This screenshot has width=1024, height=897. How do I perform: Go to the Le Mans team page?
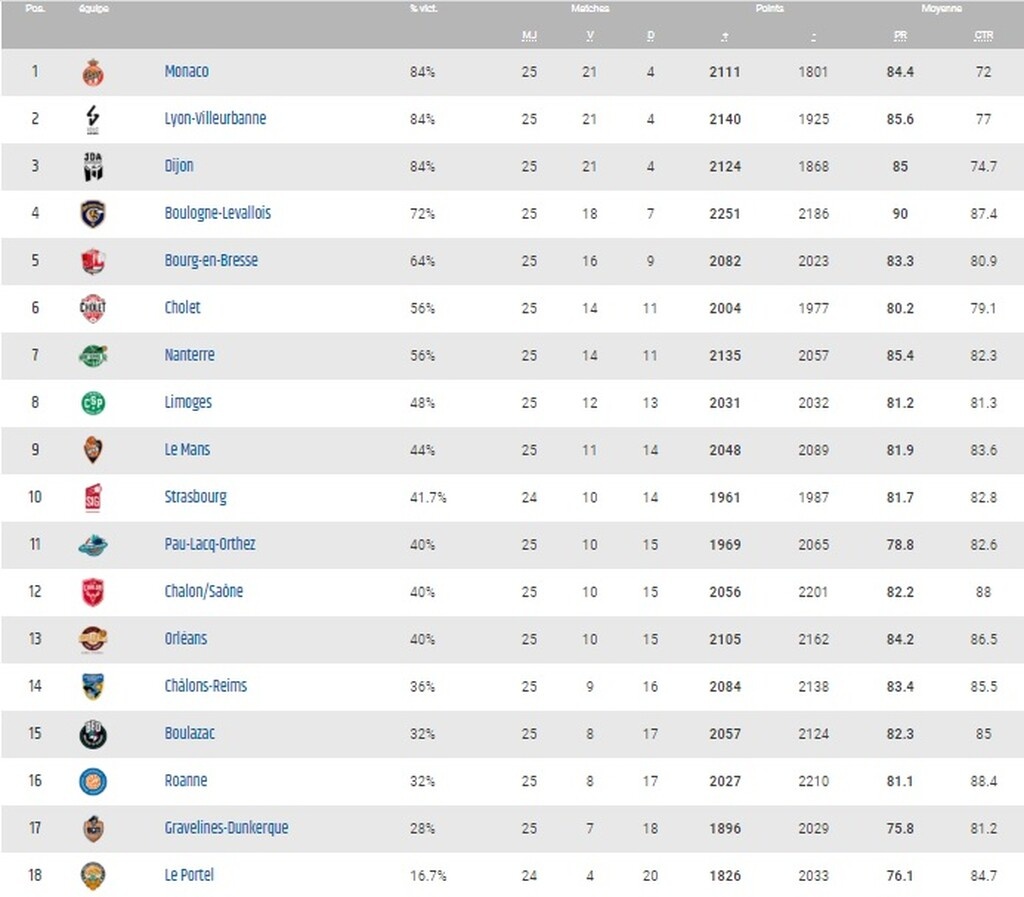187,449
